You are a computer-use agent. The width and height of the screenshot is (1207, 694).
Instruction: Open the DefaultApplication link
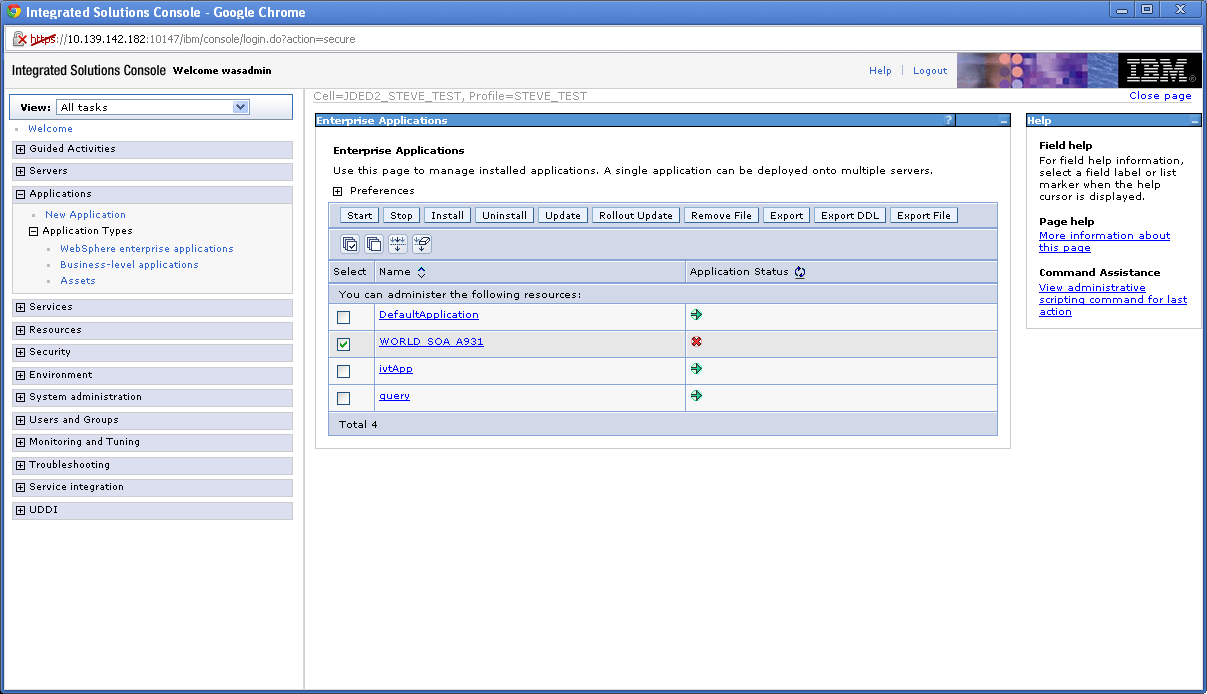coord(429,315)
